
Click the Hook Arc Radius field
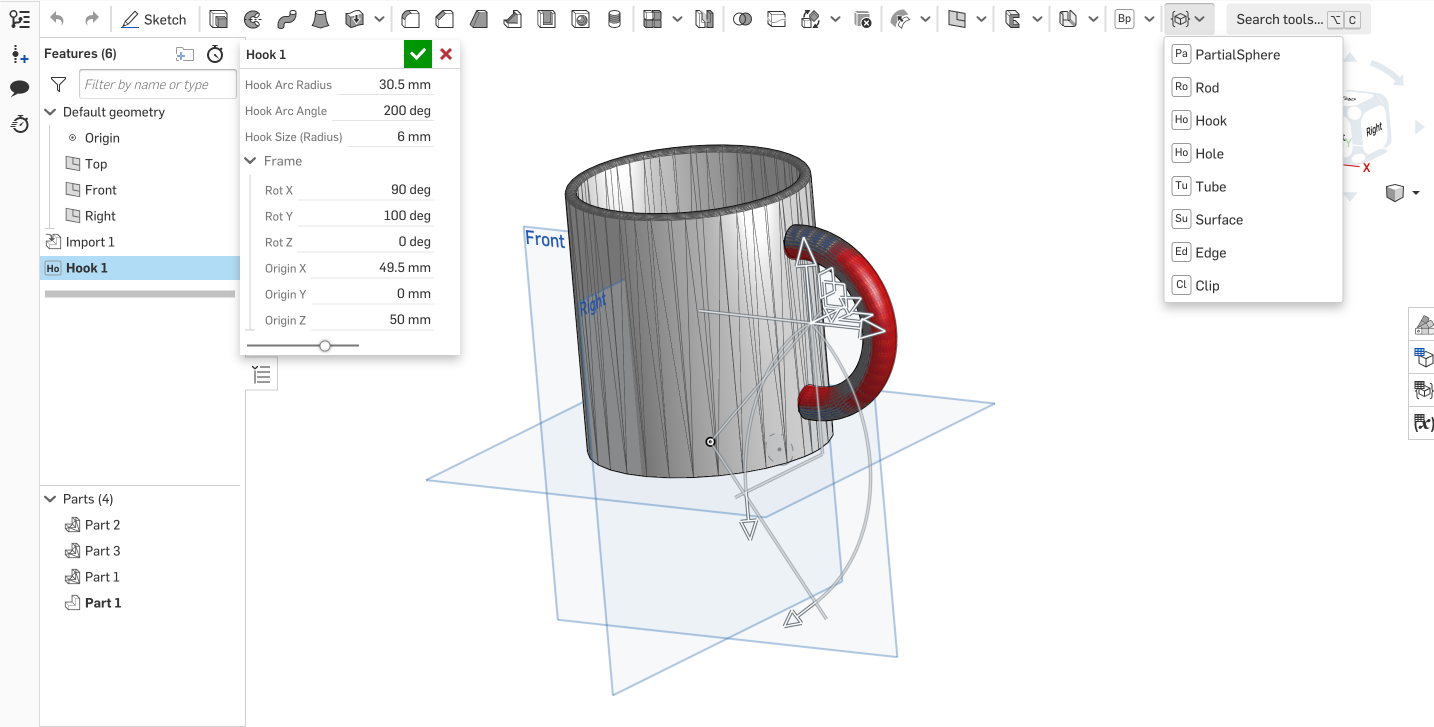[390, 85]
